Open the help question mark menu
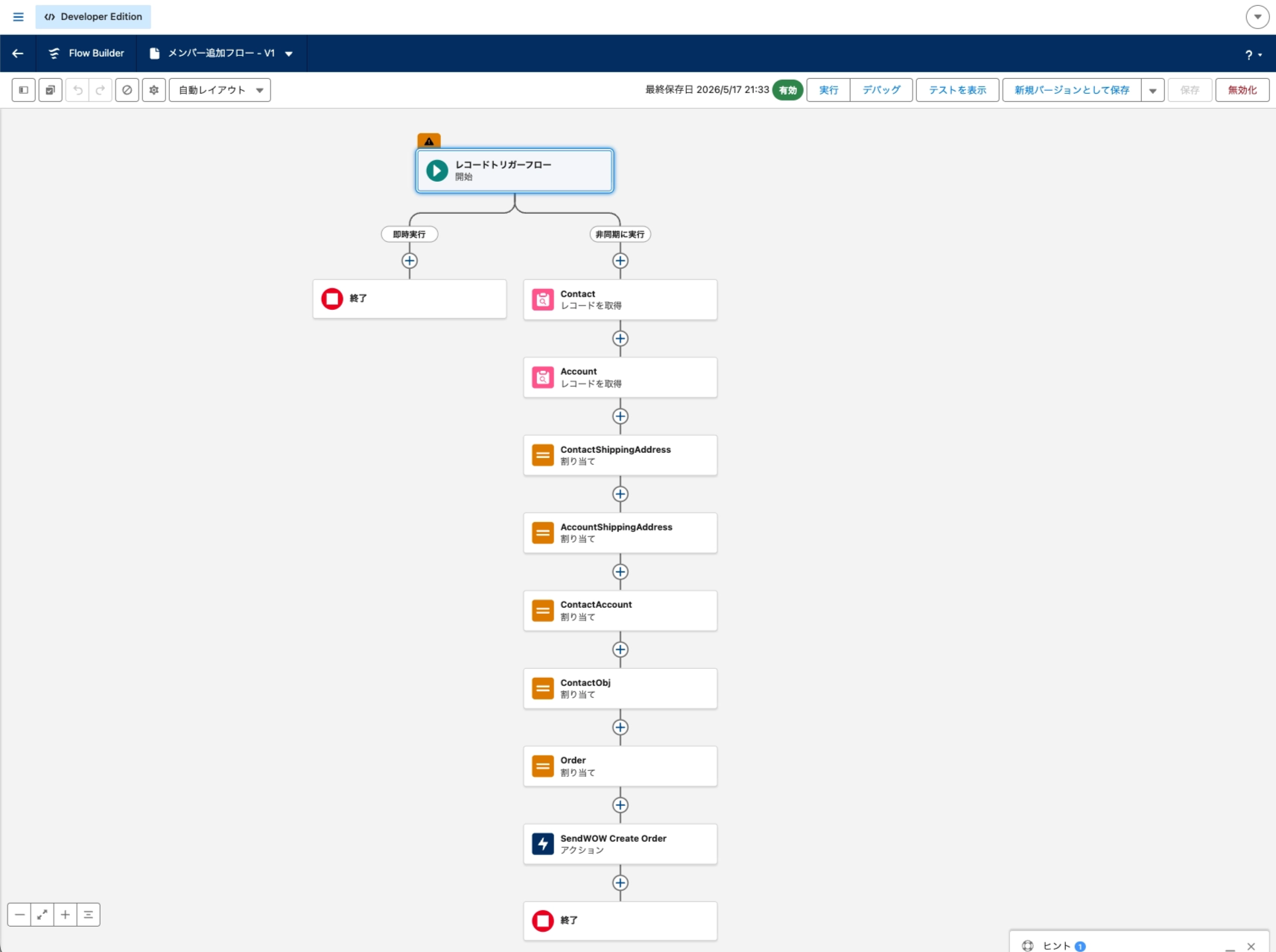The height and width of the screenshot is (952, 1276). (x=1253, y=54)
